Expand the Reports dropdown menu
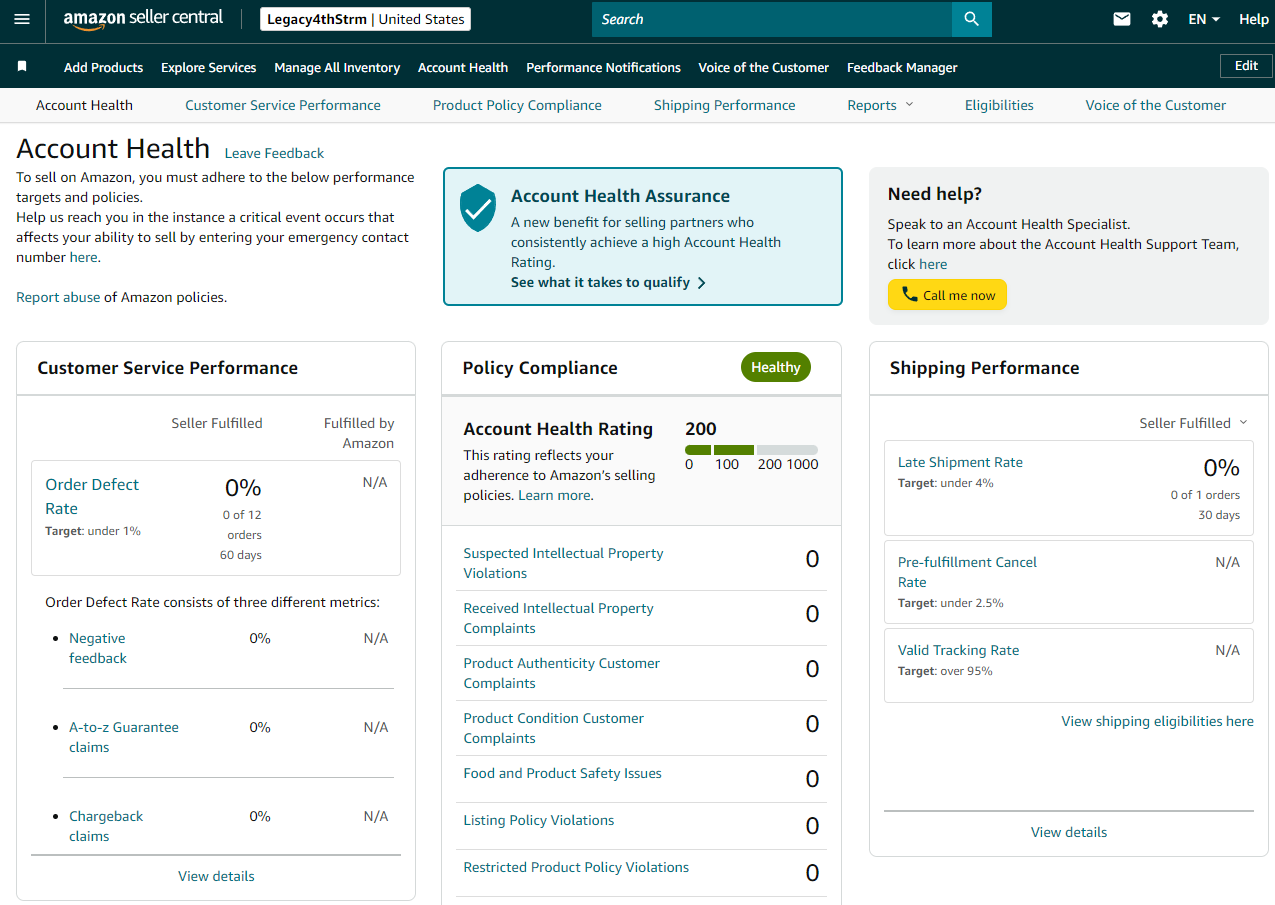The width and height of the screenshot is (1275, 905). point(880,105)
